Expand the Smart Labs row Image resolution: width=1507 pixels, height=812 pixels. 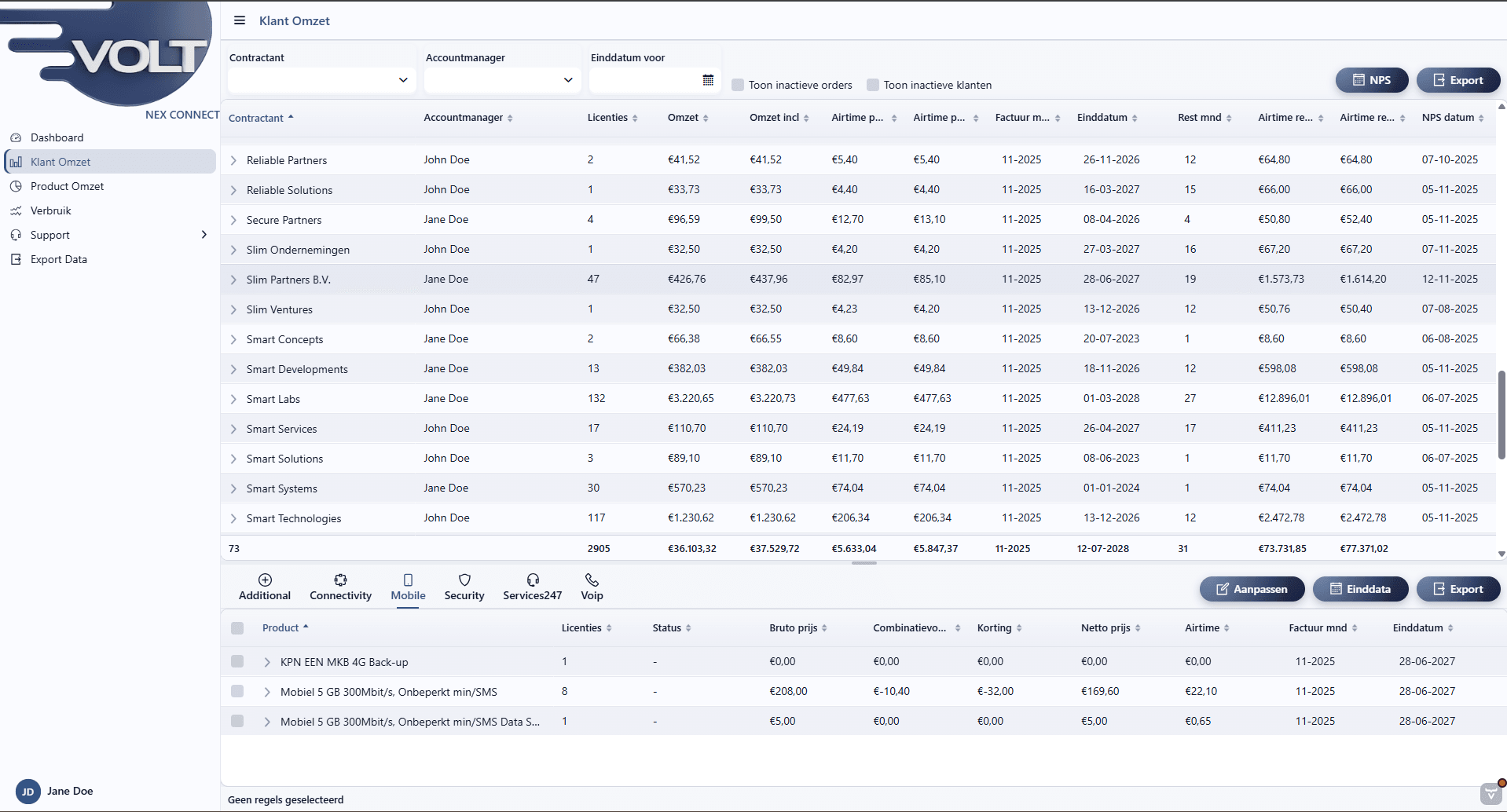[x=233, y=399]
